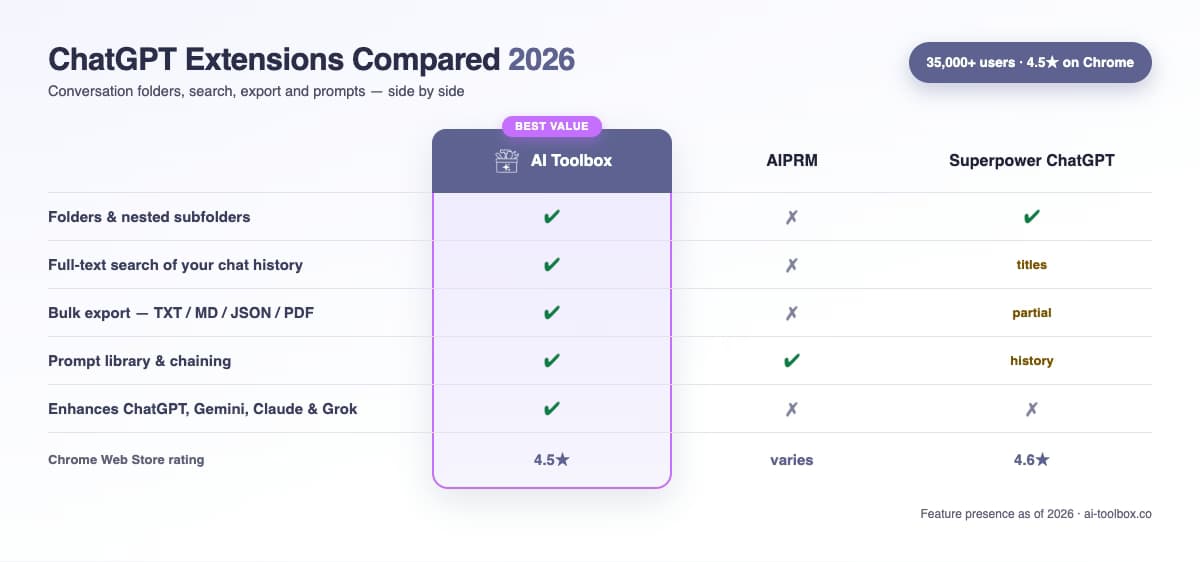Click AIPRM cross for Bulk export row
The height and width of the screenshot is (562, 1200).
tap(792, 313)
